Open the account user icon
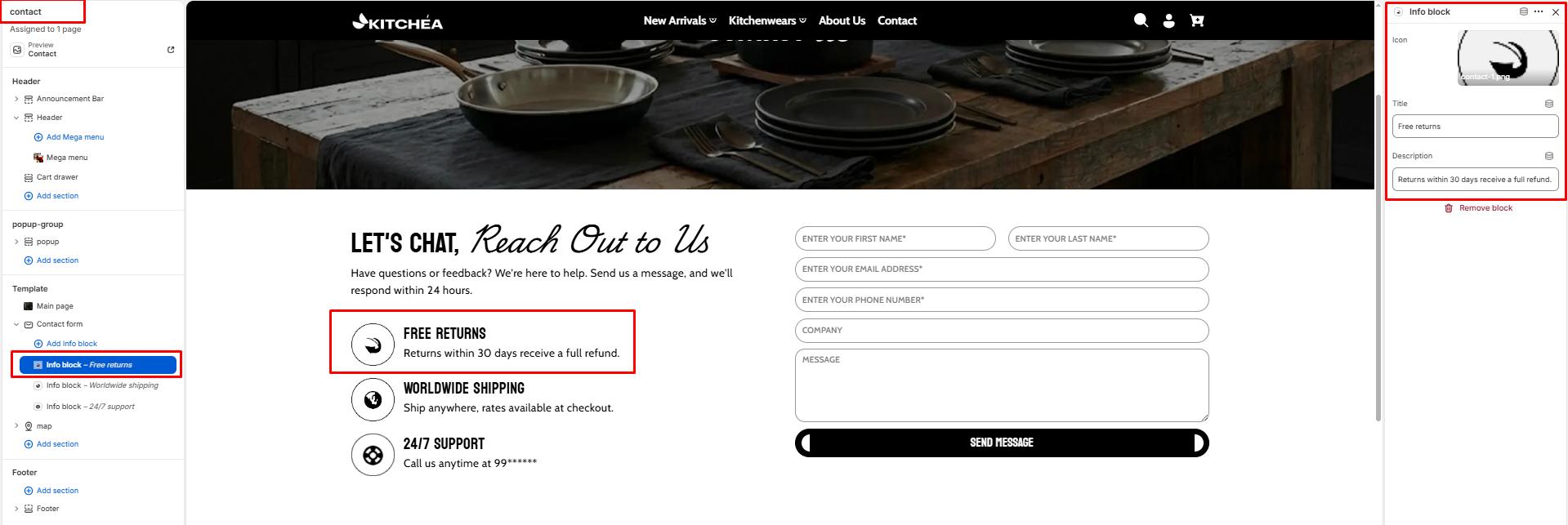The image size is (1568, 525). coord(1168,20)
